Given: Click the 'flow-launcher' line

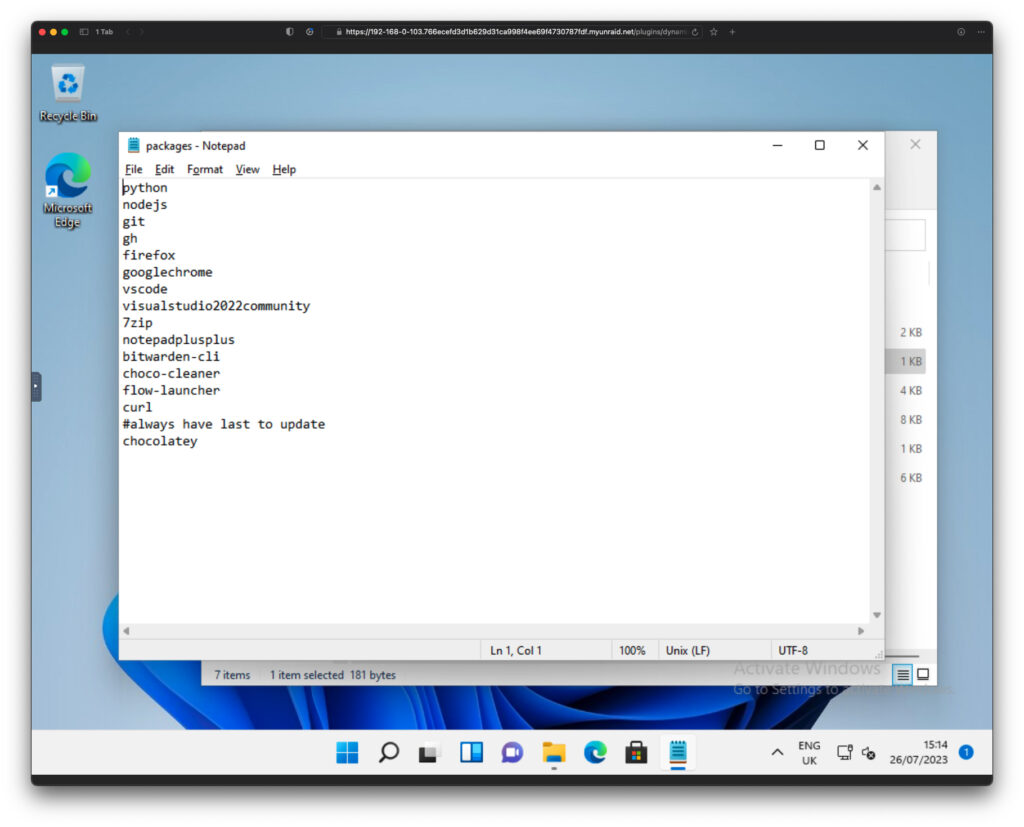Looking at the screenshot, I should (x=171, y=391).
